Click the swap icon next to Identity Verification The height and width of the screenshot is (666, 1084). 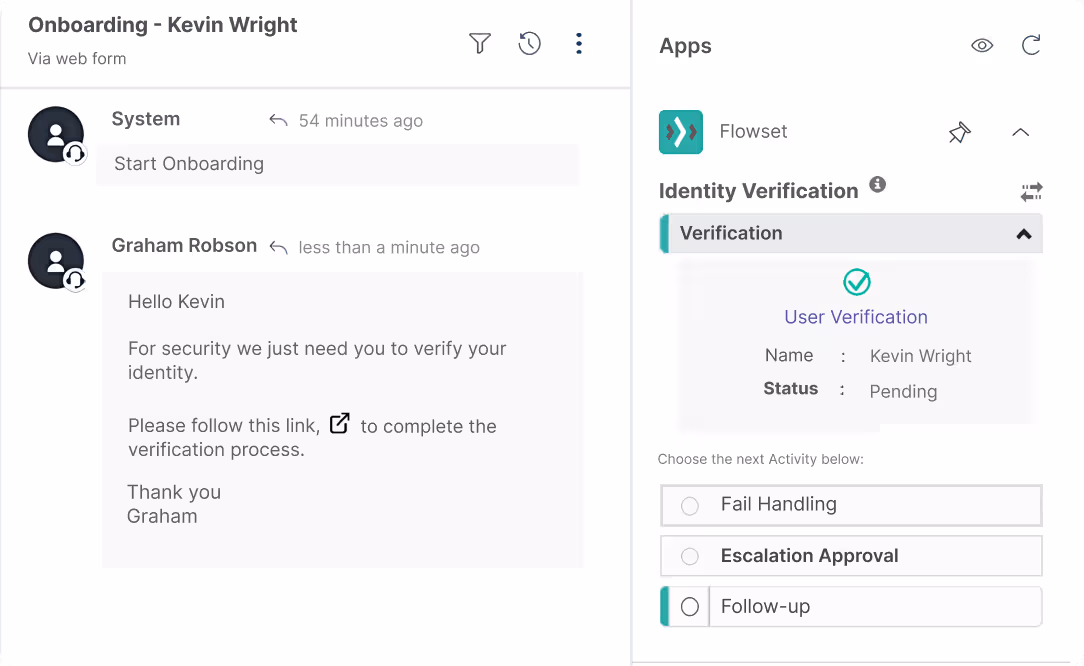[x=1031, y=191]
